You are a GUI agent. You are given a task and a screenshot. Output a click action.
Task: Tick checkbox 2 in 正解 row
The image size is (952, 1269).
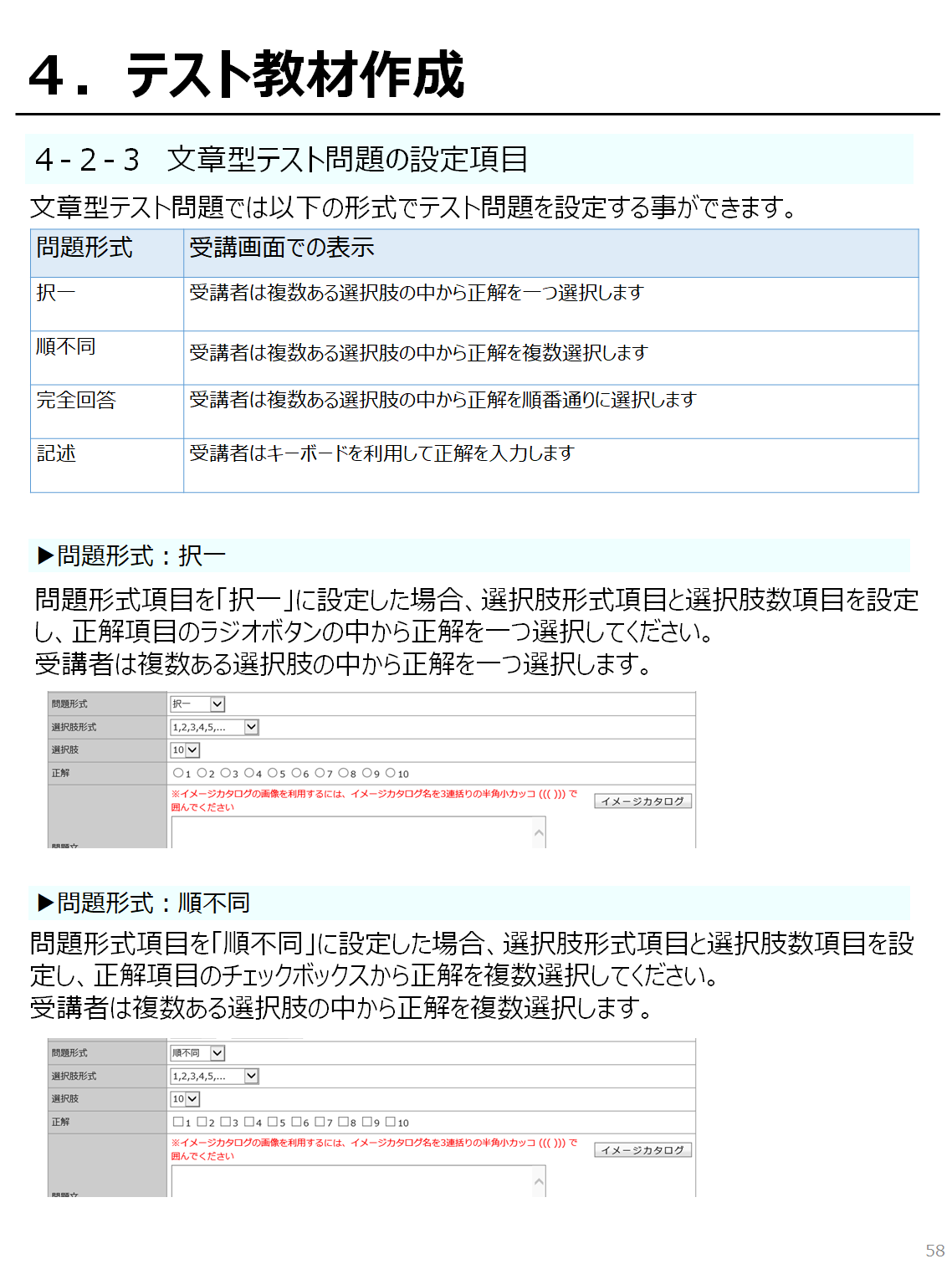point(202,1122)
